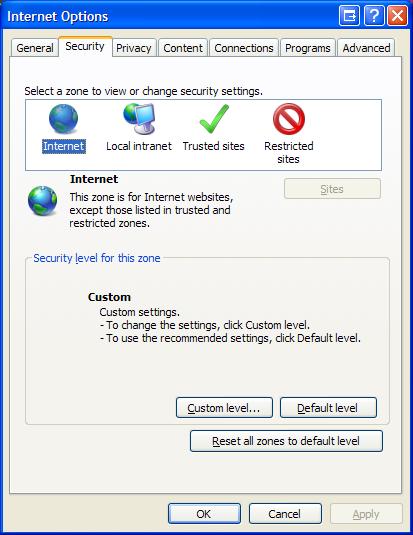Select the Internet zone globe icon

pyautogui.click(x=63, y=119)
